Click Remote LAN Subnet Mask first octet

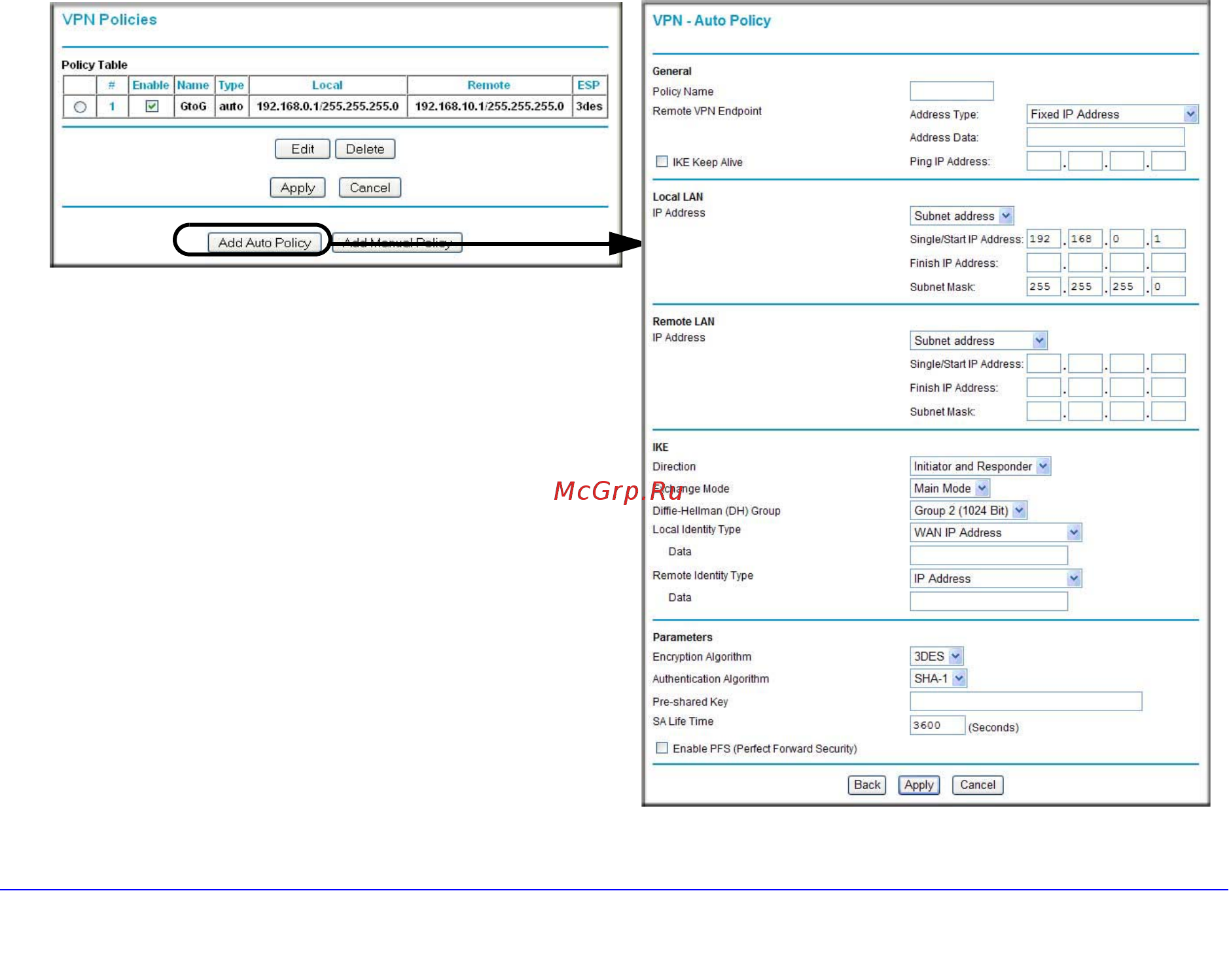pos(1043,411)
